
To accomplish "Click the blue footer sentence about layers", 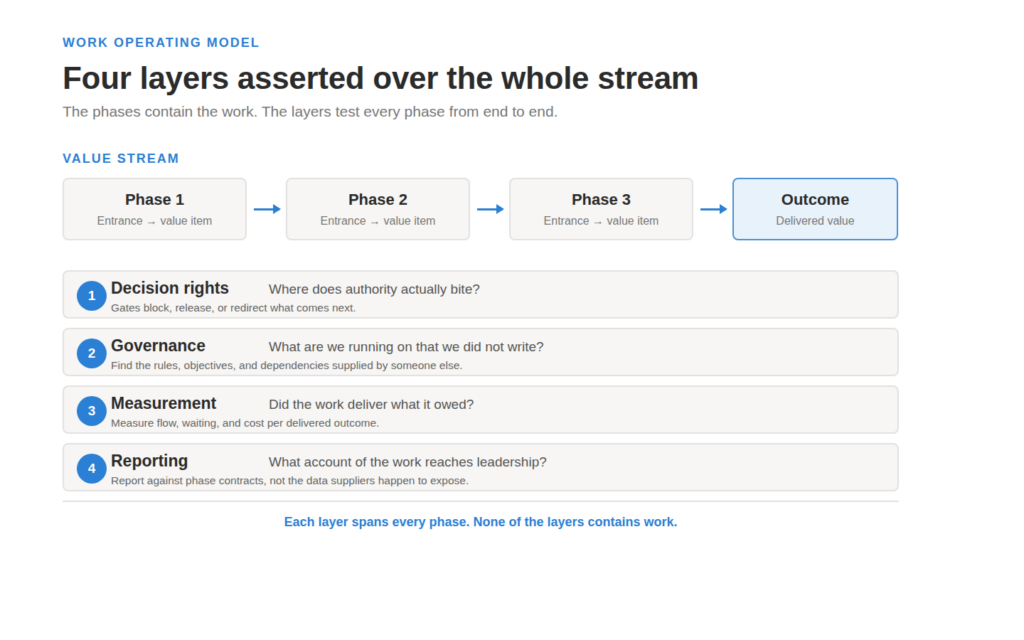I will click(481, 522).
